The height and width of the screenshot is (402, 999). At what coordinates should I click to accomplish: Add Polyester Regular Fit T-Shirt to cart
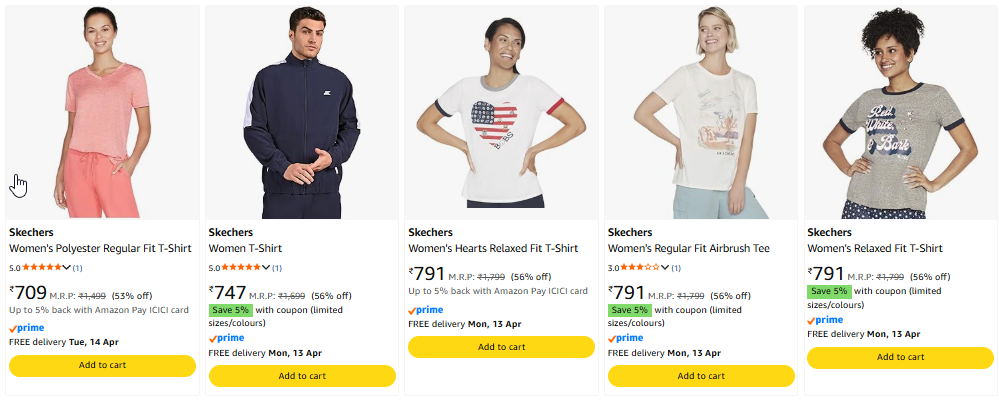coord(102,365)
